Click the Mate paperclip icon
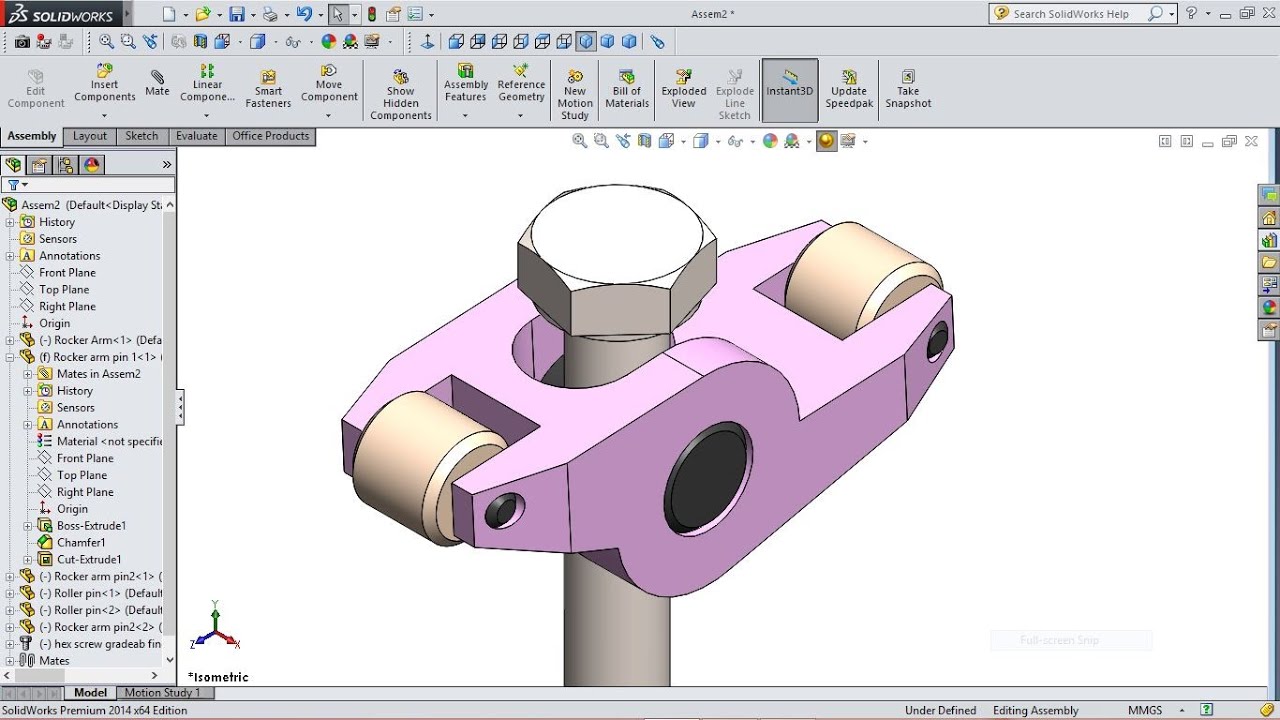Screen dimensions: 1280x720 [157, 82]
